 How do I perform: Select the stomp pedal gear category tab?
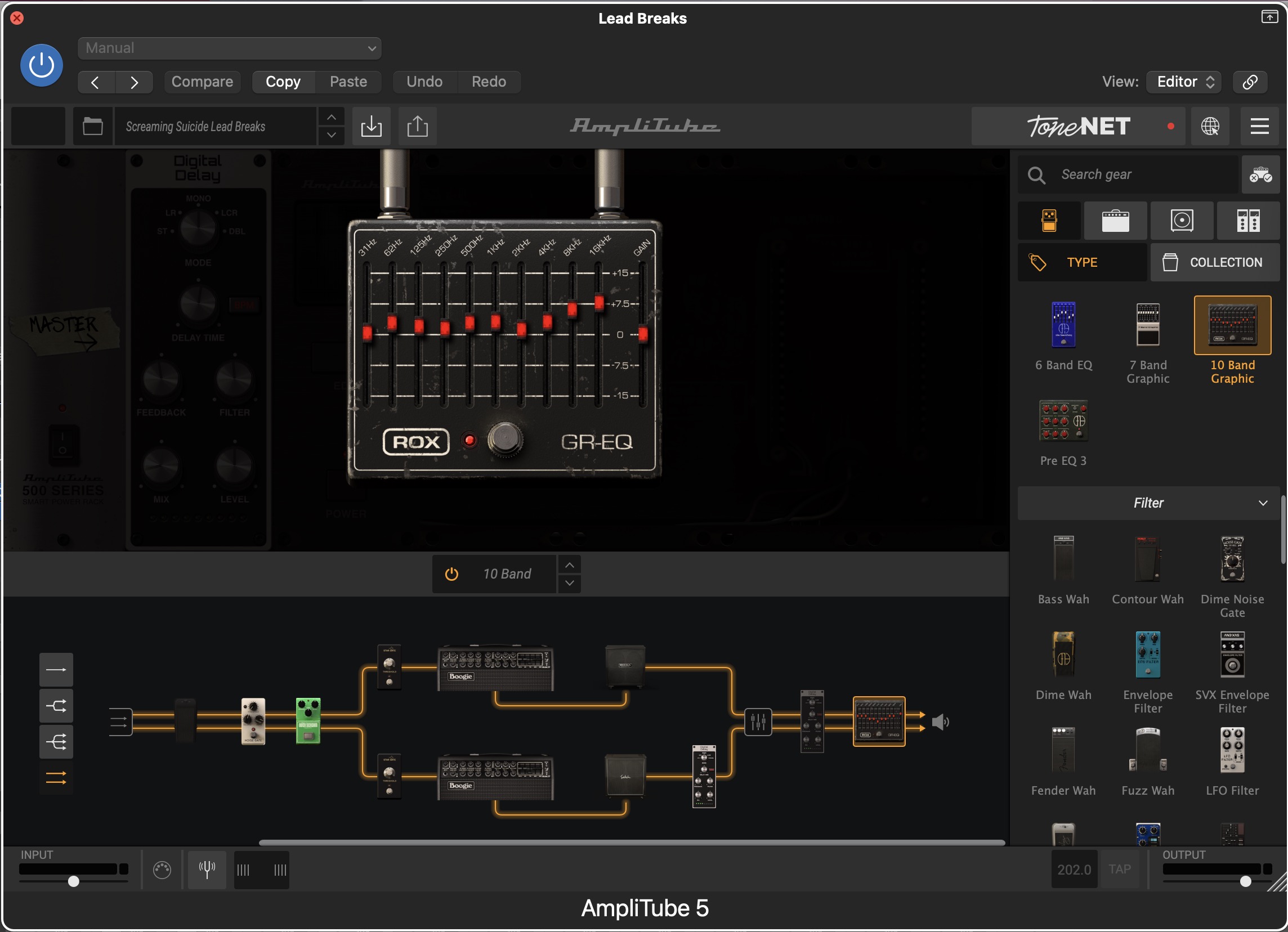pyautogui.click(x=1049, y=221)
